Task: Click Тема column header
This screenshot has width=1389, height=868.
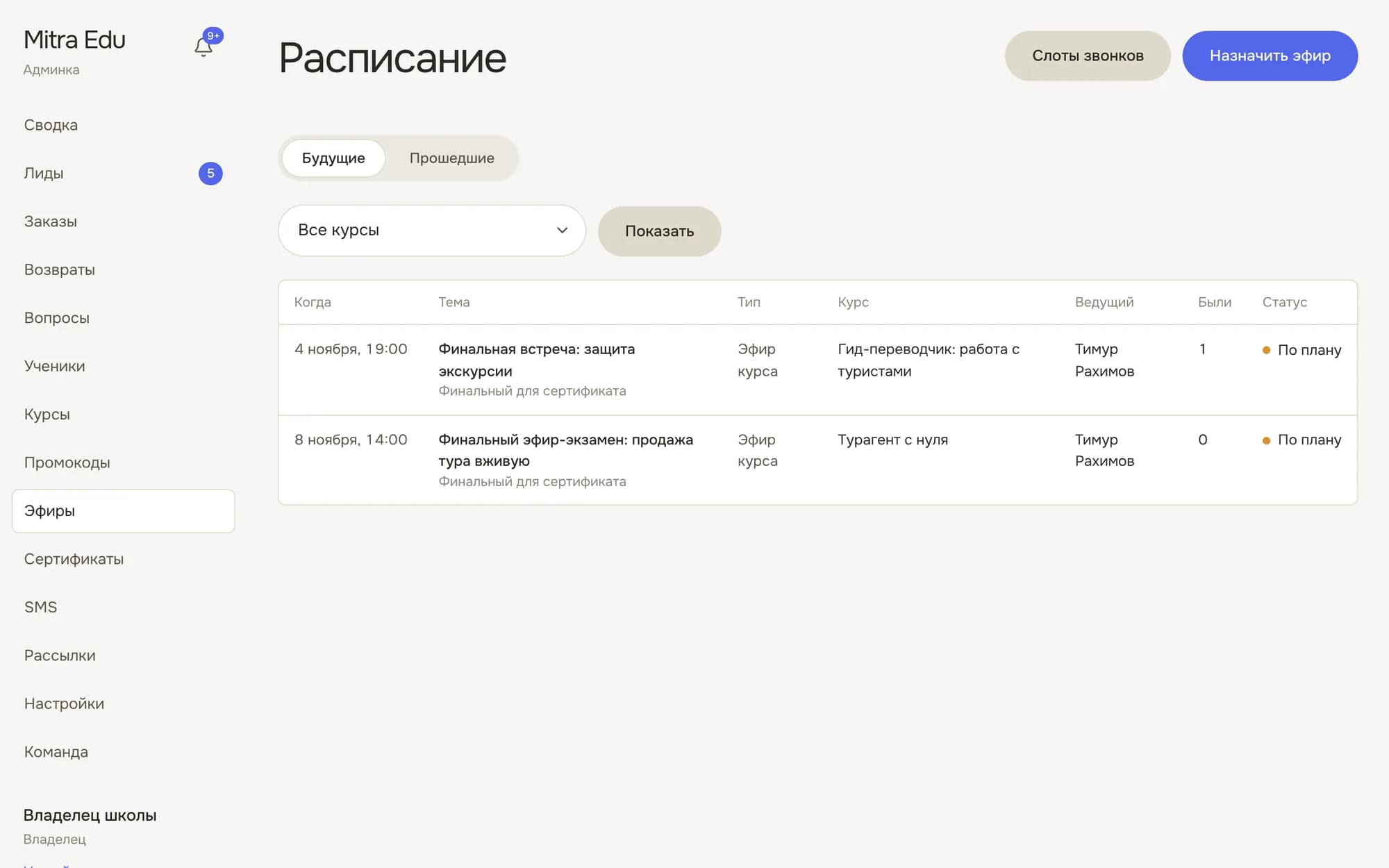Action: [454, 302]
